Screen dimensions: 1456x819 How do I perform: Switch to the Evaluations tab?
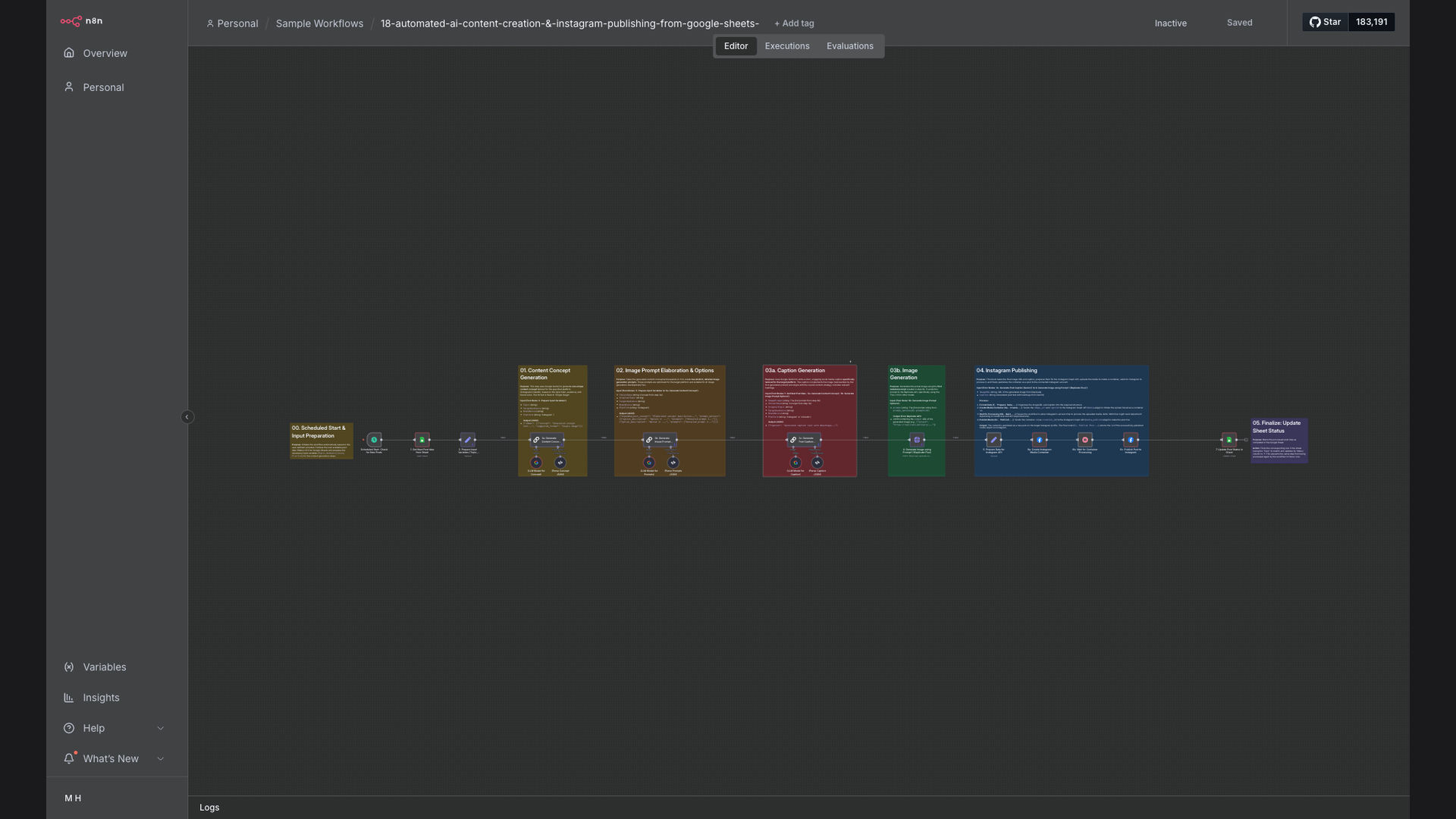(x=850, y=46)
